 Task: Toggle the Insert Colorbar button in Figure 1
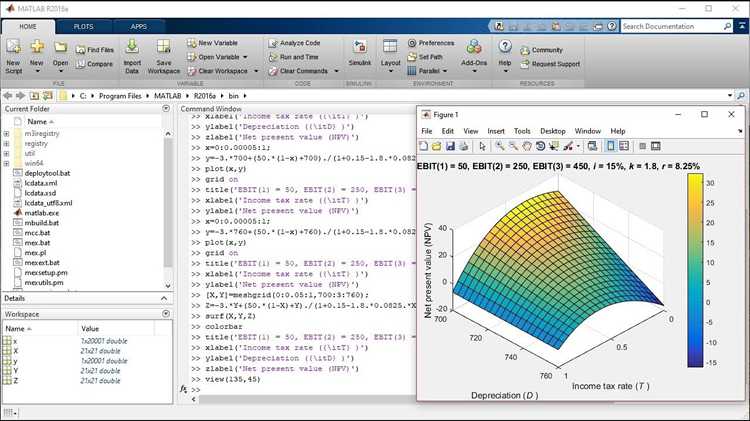(611, 146)
